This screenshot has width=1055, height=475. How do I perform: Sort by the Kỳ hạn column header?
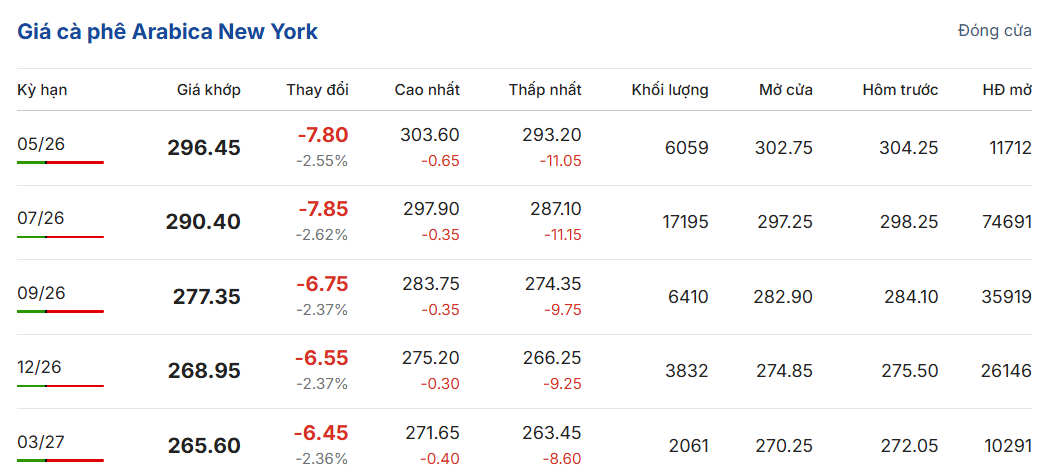(42, 90)
